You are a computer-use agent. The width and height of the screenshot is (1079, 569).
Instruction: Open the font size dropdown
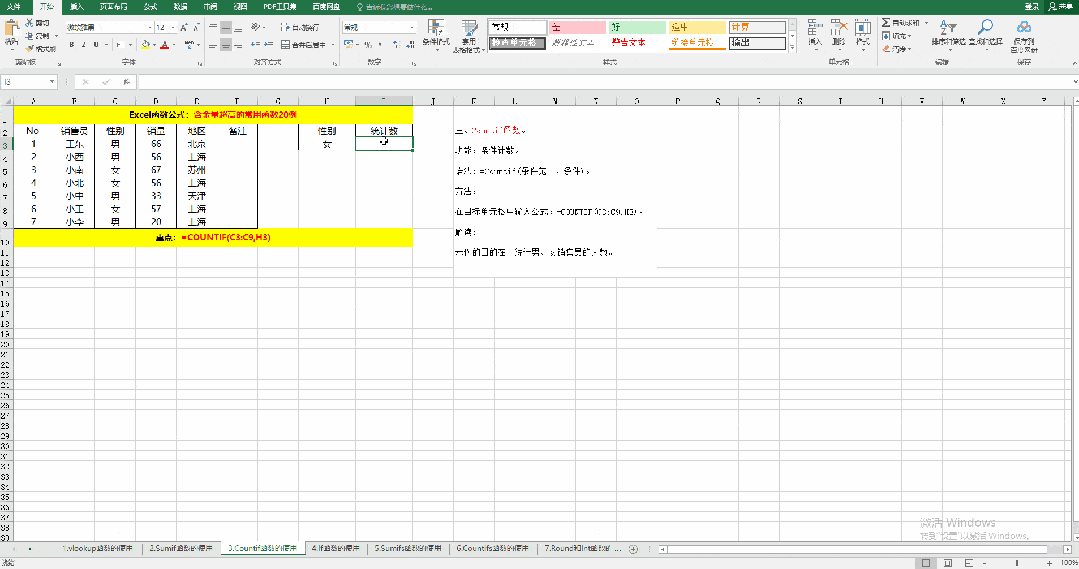click(172, 28)
